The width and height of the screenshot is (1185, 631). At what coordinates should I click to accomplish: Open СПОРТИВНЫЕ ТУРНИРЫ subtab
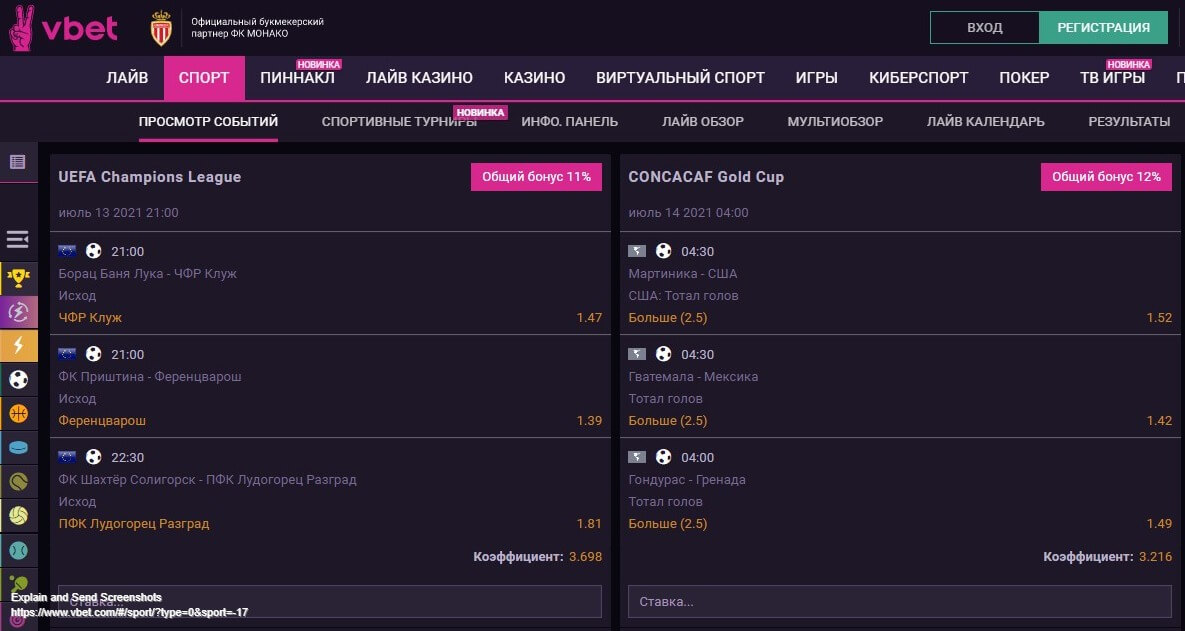399,122
